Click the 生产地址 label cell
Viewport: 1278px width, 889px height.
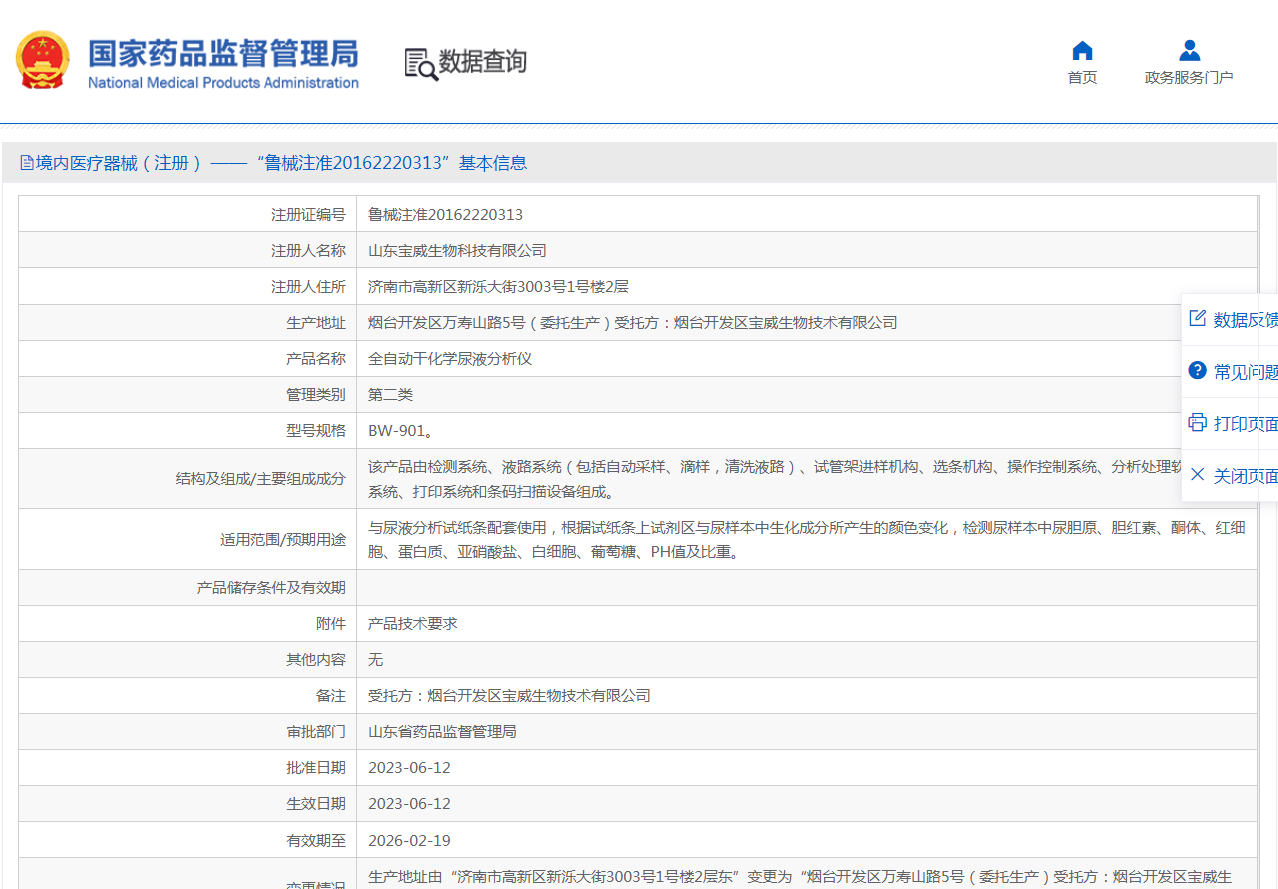[x=188, y=323]
